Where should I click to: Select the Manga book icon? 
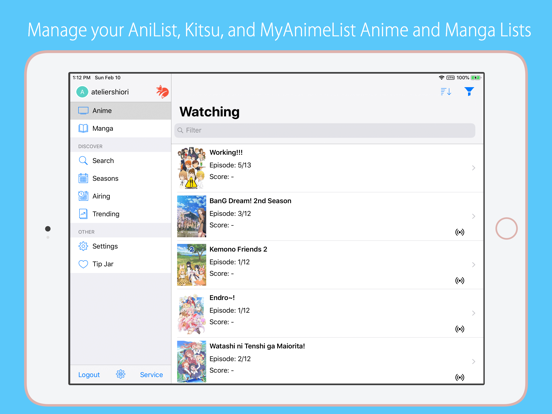[83, 128]
